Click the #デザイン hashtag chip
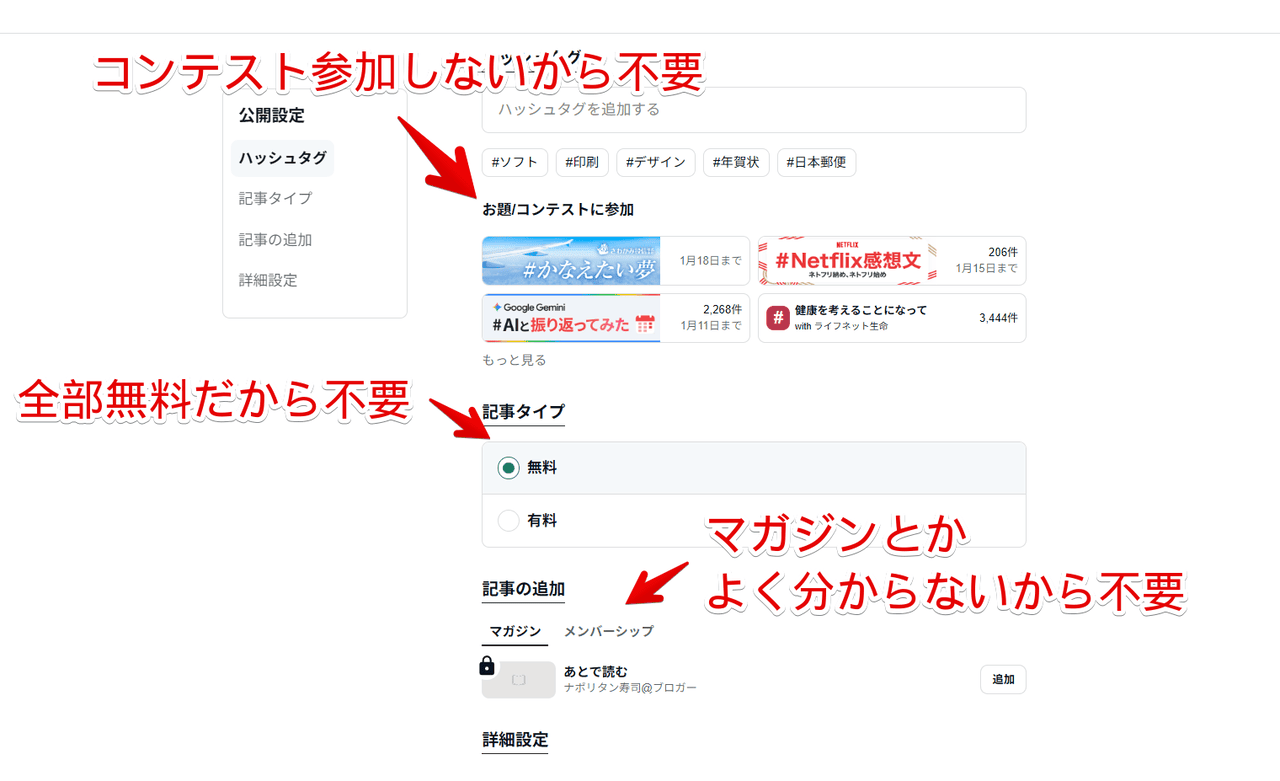Viewport: 1280px width, 781px height. point(655,162)
